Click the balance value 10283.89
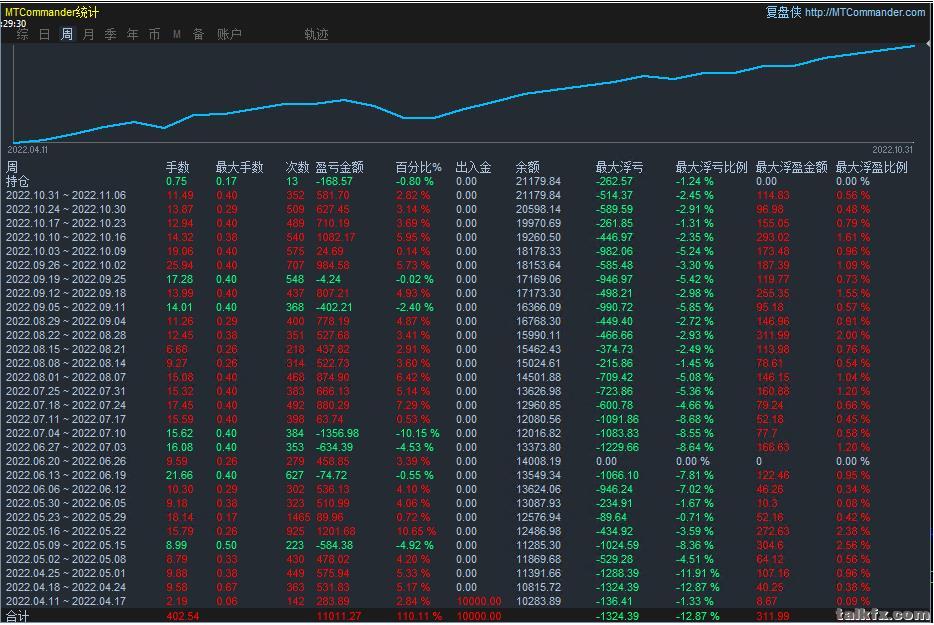The image size is (934, 625). tap(538, 601)
